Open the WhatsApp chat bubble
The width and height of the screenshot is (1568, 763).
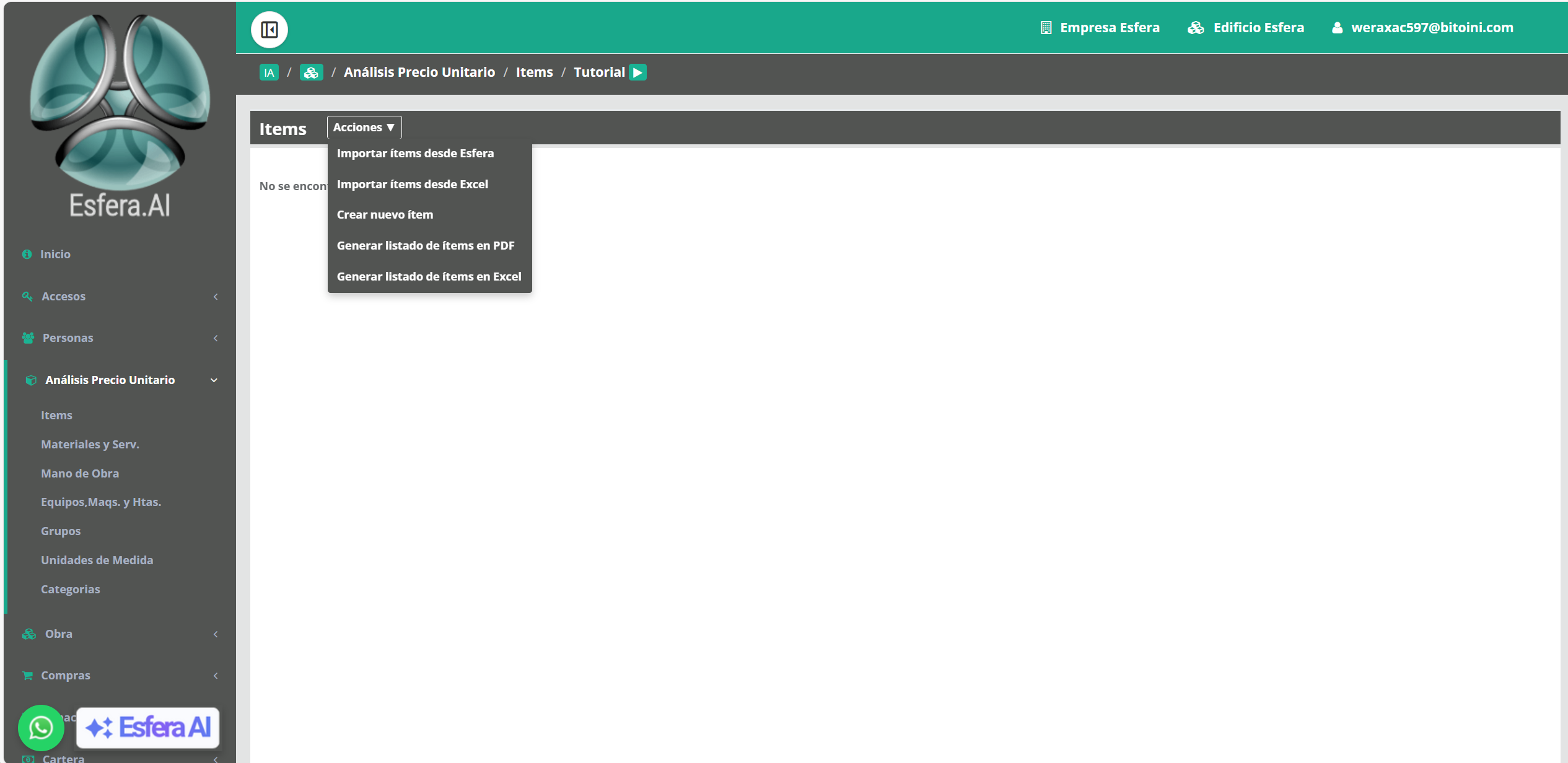41,728
